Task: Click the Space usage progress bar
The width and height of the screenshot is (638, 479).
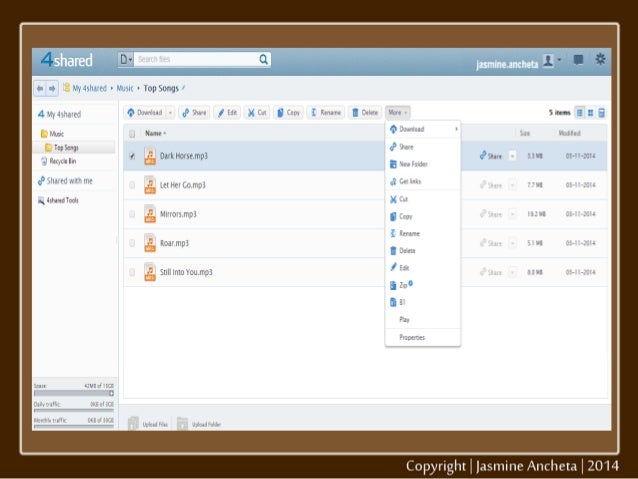Action: click(x=74, y=393)
